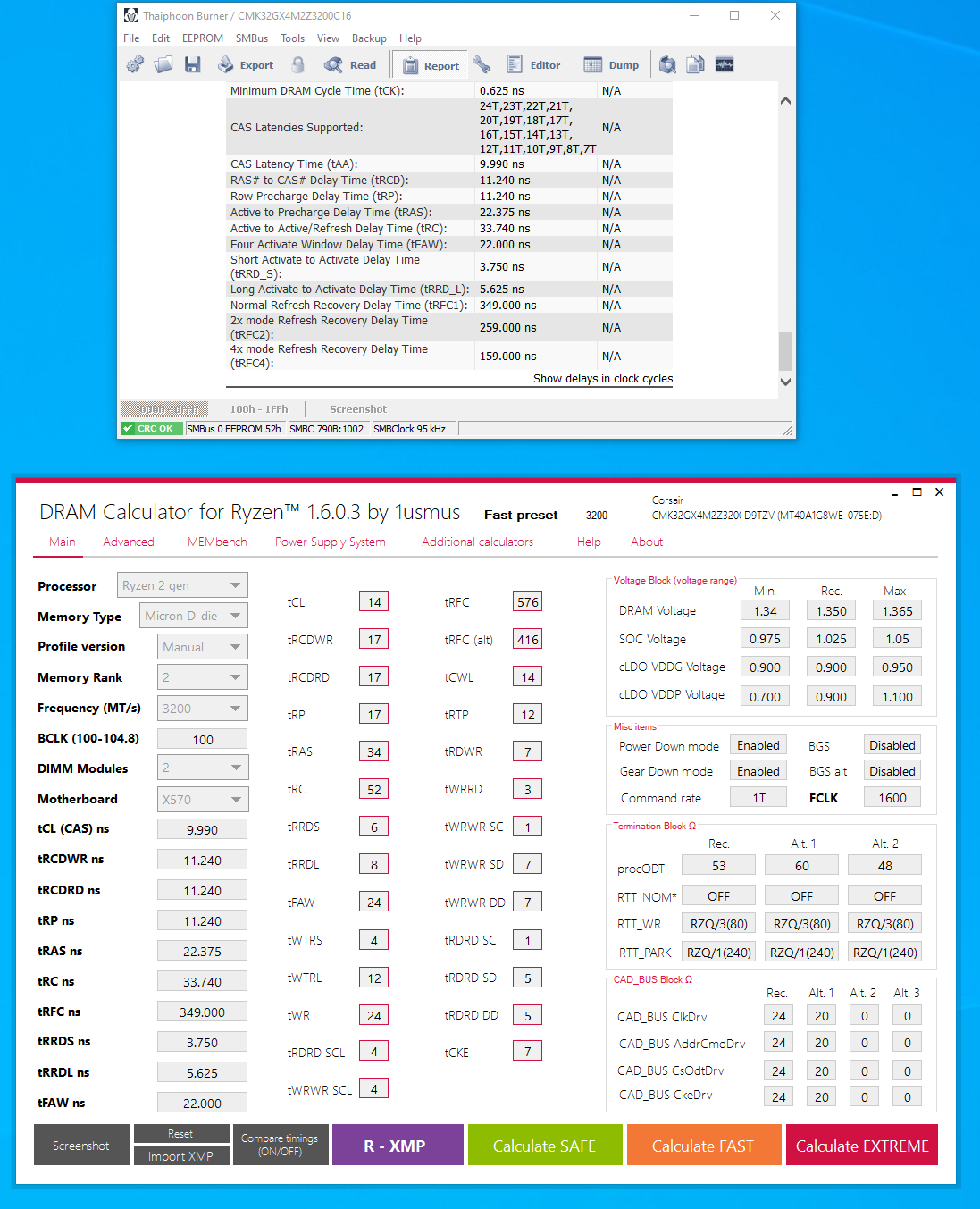This screenshot has width=980, height=1209.
Task: Click the Report toolbar button
Action: coord(431,65)
